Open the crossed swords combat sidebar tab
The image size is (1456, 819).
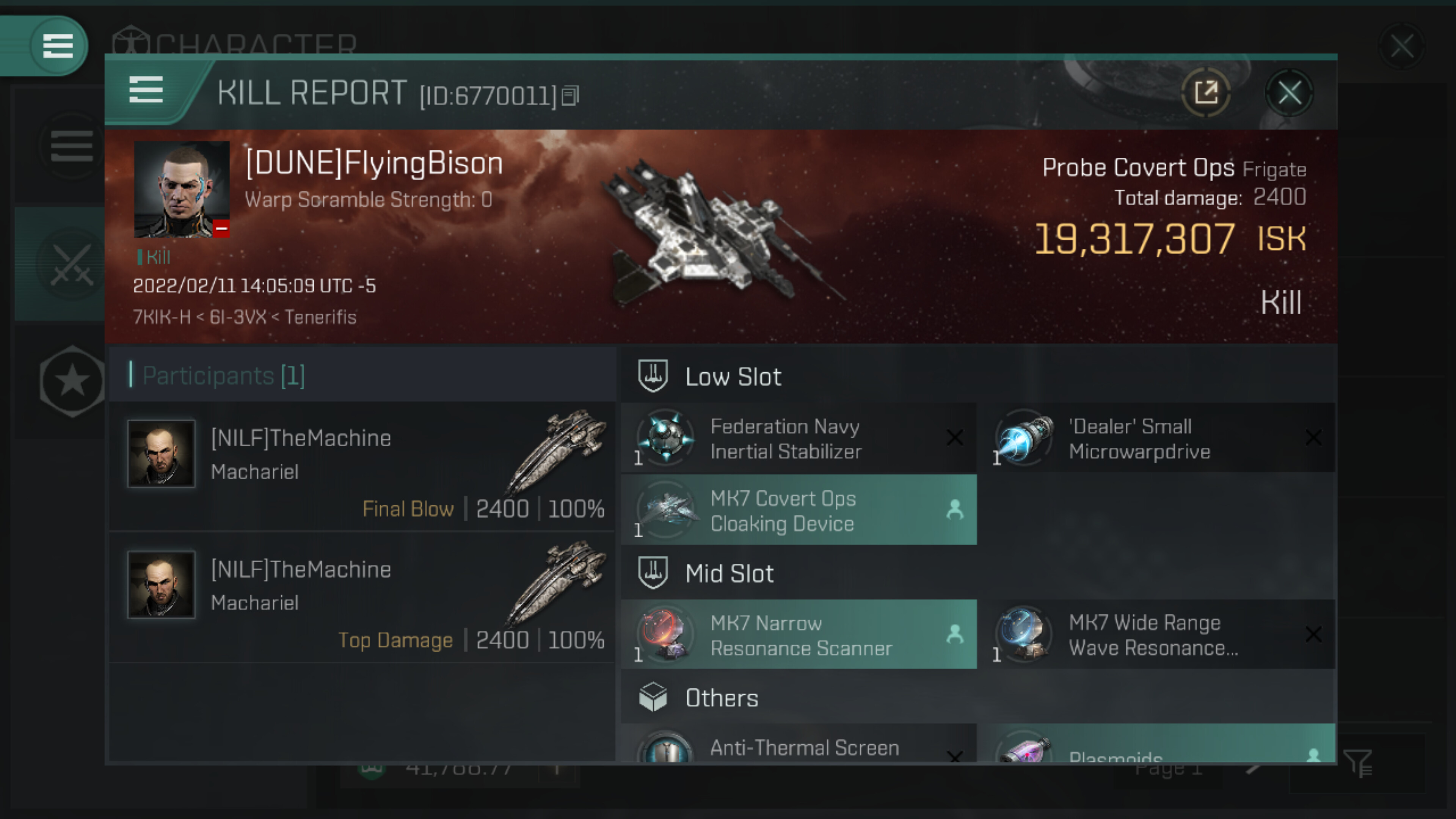pos(72,264)
